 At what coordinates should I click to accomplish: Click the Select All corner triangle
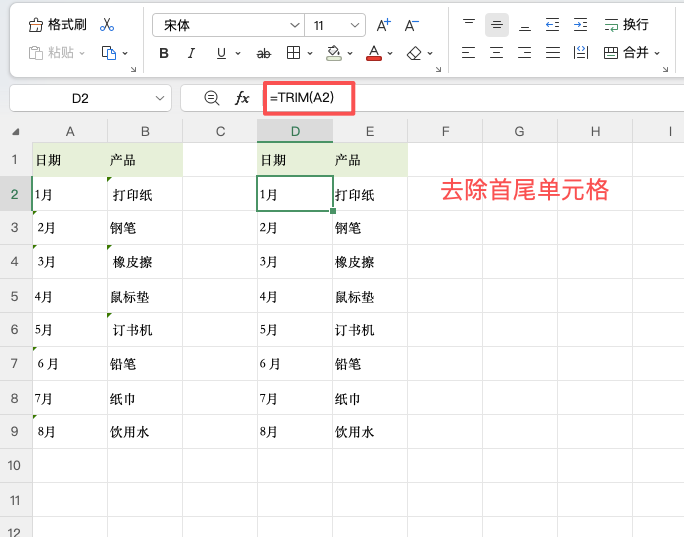click(x=16, y=131)
